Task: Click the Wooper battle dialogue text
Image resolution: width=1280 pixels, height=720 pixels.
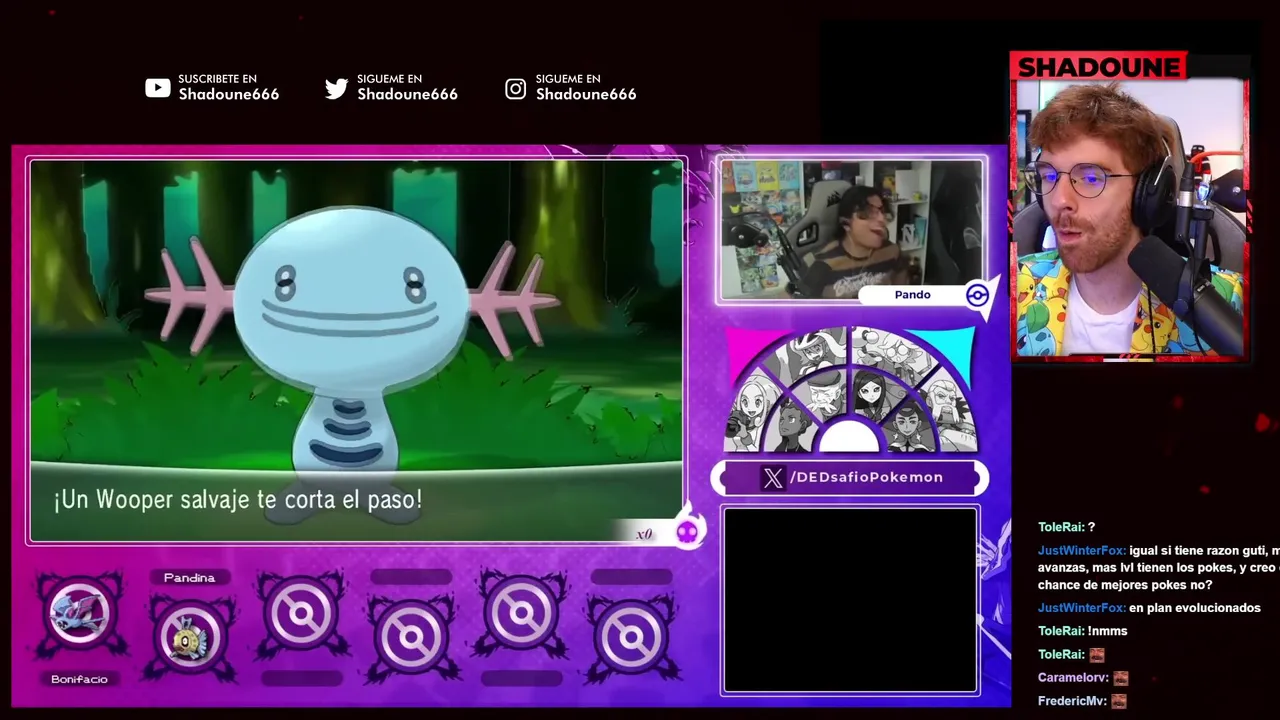Action: 238,500
